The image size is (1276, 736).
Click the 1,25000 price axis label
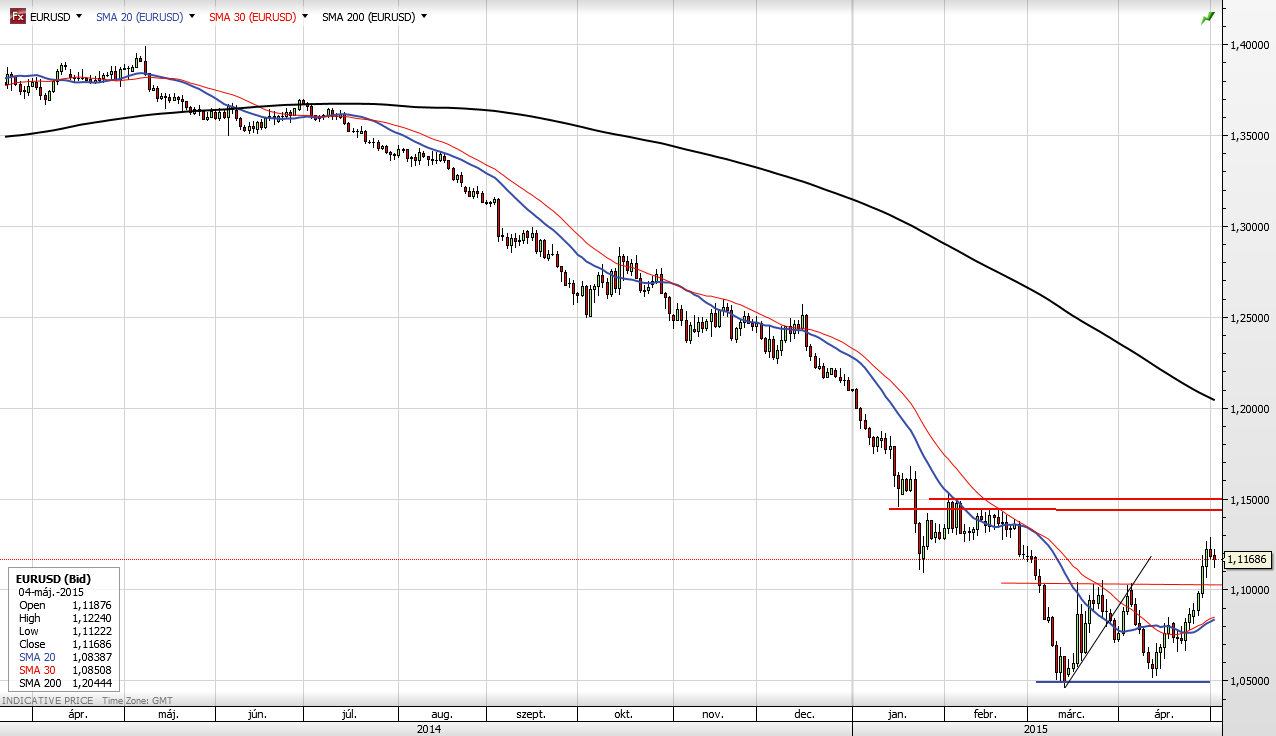pyautogui.click(x=1251, y=318)
